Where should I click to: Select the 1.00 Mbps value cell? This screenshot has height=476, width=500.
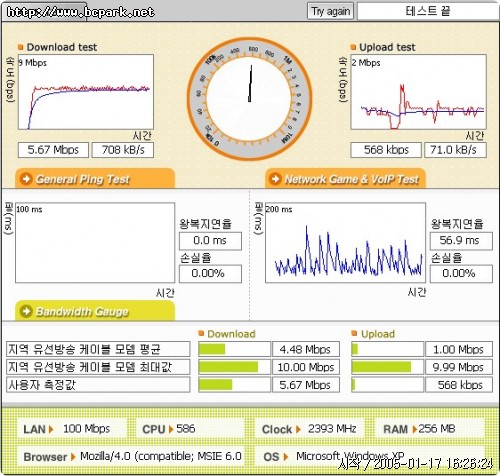[x=459, y=349]
